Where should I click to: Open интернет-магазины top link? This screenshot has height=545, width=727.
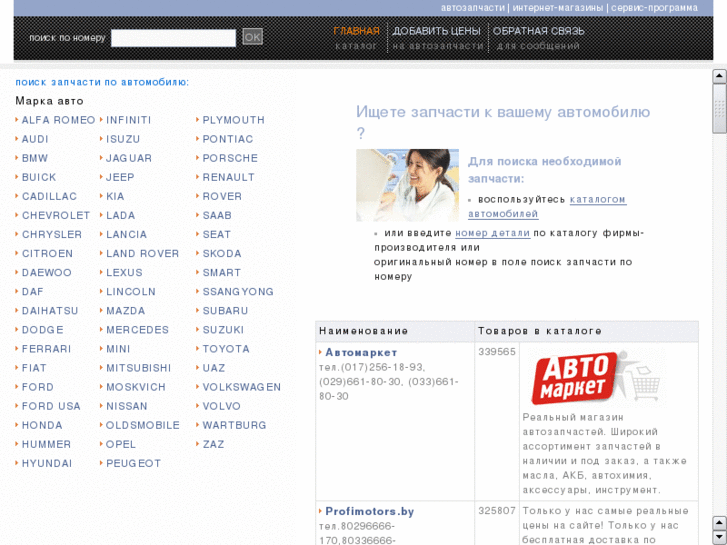(x=558, y=8)
